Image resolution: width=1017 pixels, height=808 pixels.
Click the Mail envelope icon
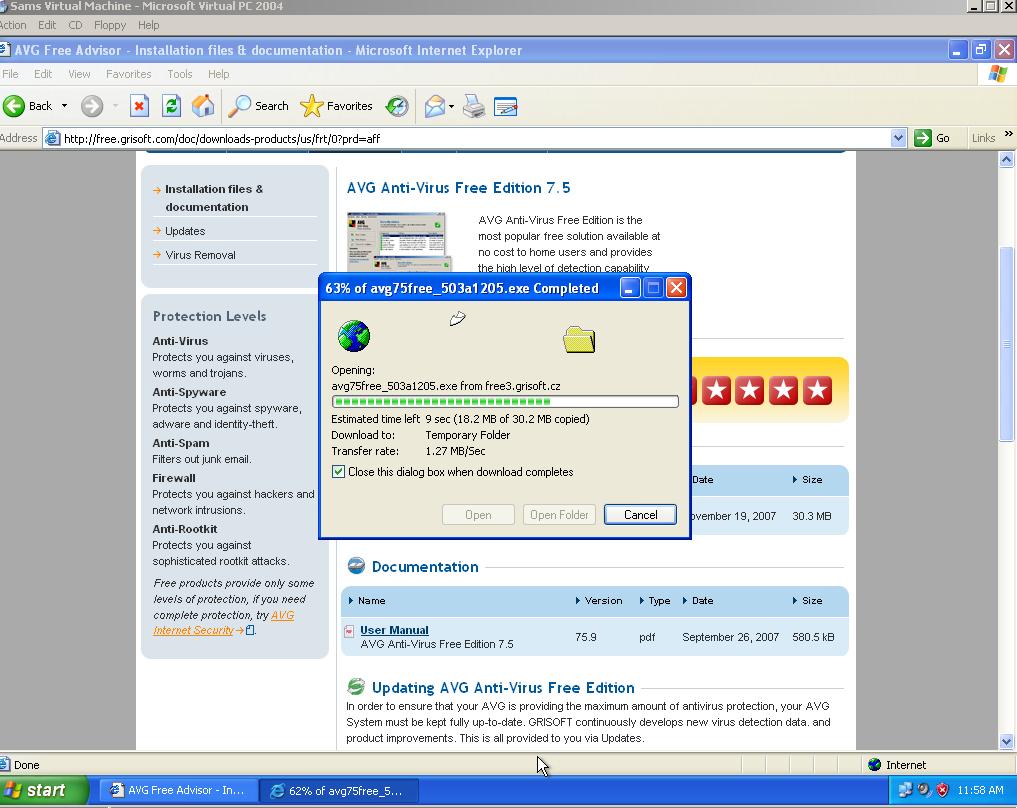(x=435, y=106)
